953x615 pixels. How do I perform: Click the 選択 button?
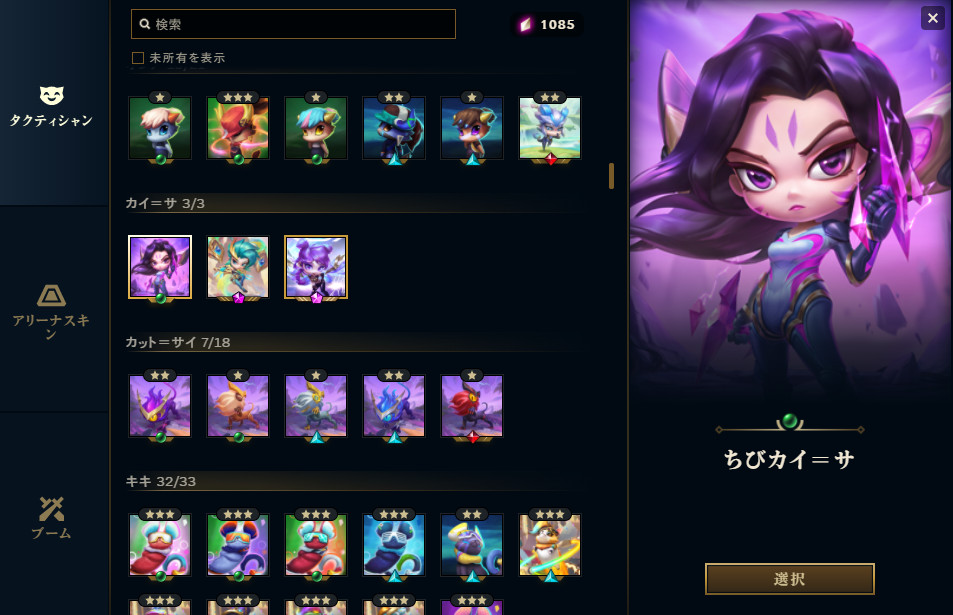(x=790, y=579)
